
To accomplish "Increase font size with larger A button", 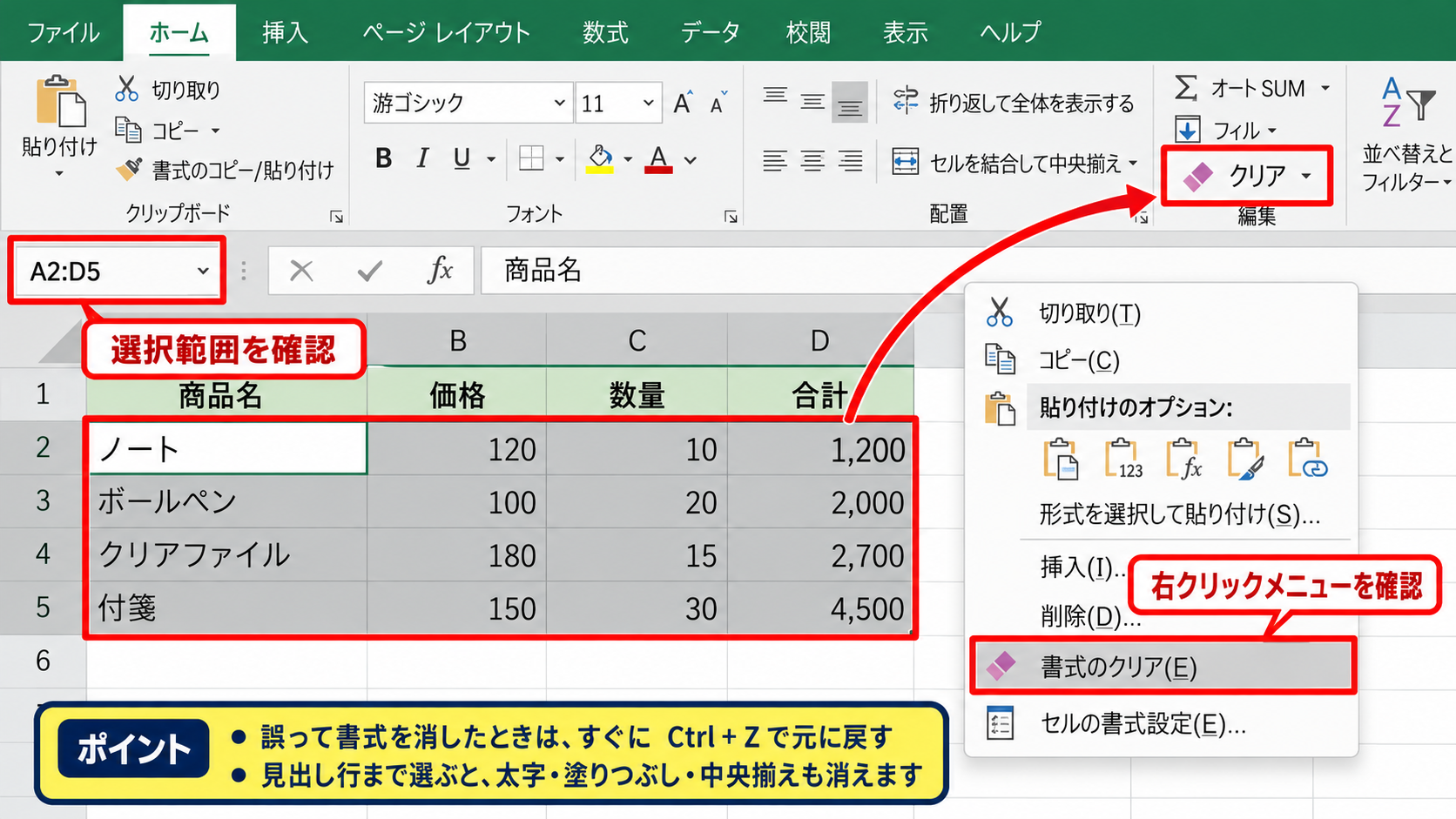I will coord(684,103).
